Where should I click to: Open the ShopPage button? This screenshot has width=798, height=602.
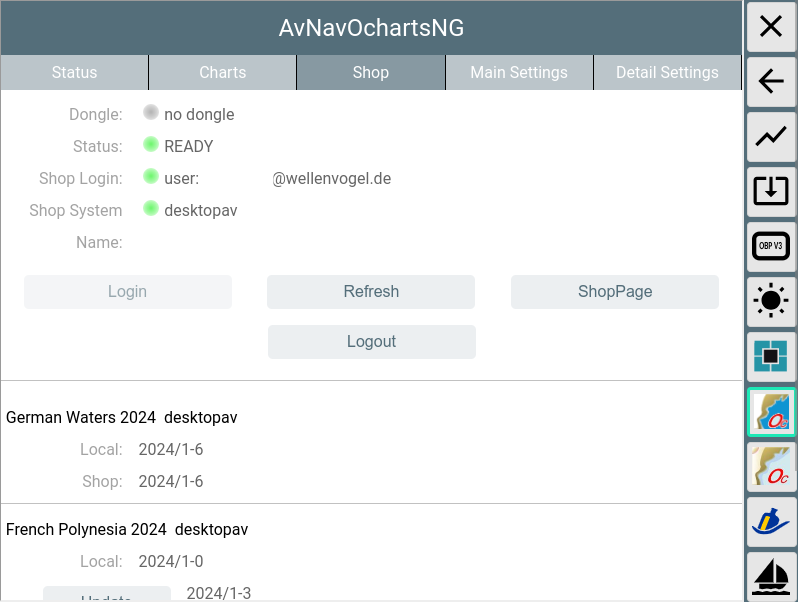pos(615,292)
